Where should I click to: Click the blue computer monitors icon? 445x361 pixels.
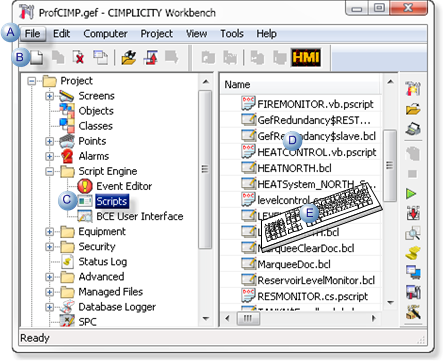click(413, 272)
